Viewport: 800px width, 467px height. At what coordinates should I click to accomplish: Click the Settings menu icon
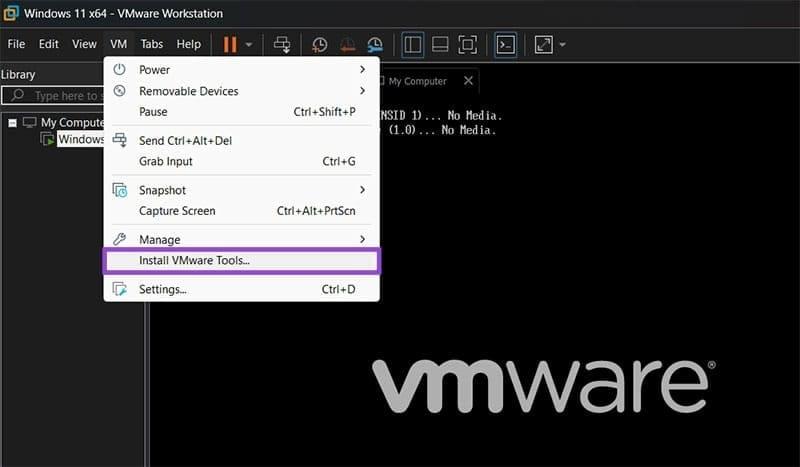[x=120, y=289]
